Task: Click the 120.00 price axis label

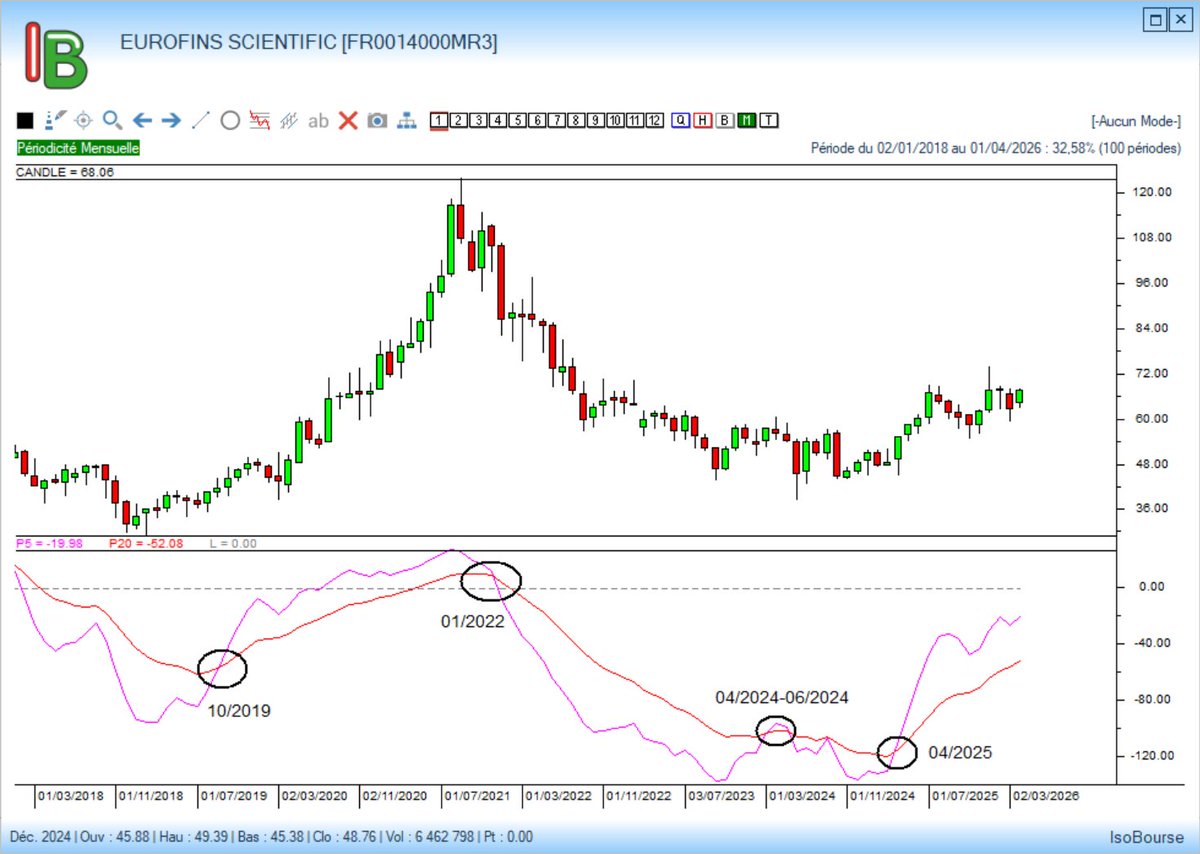Action: click(1153, 192)
